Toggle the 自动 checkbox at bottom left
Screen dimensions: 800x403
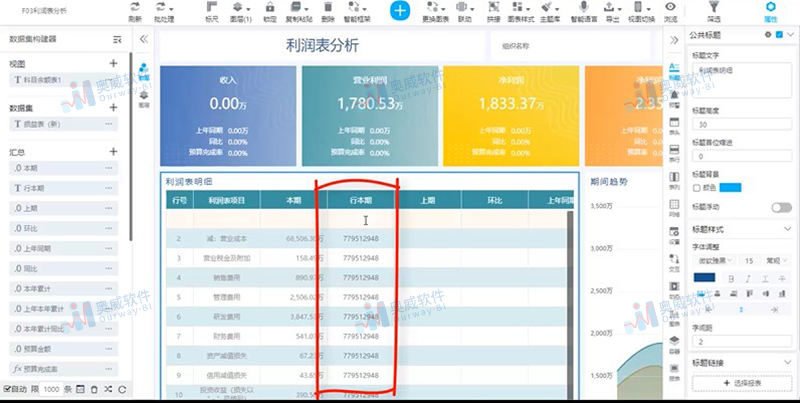pyautogui.click(x=7, y=389)
